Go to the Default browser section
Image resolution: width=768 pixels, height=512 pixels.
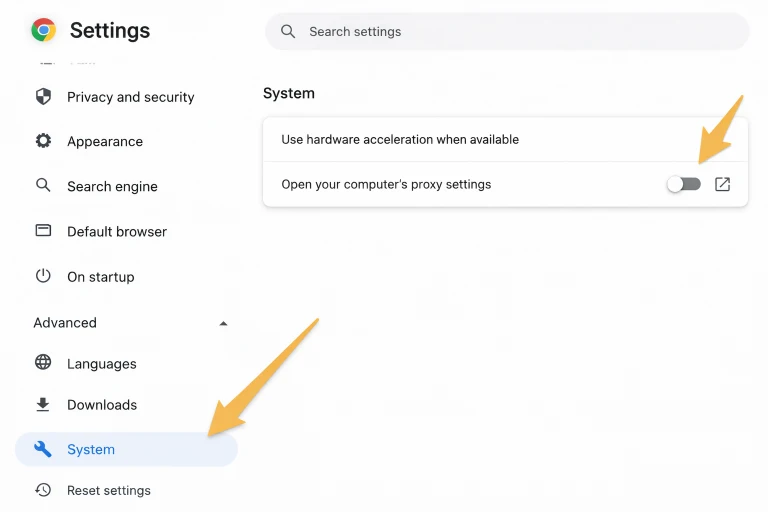point(117,231)
